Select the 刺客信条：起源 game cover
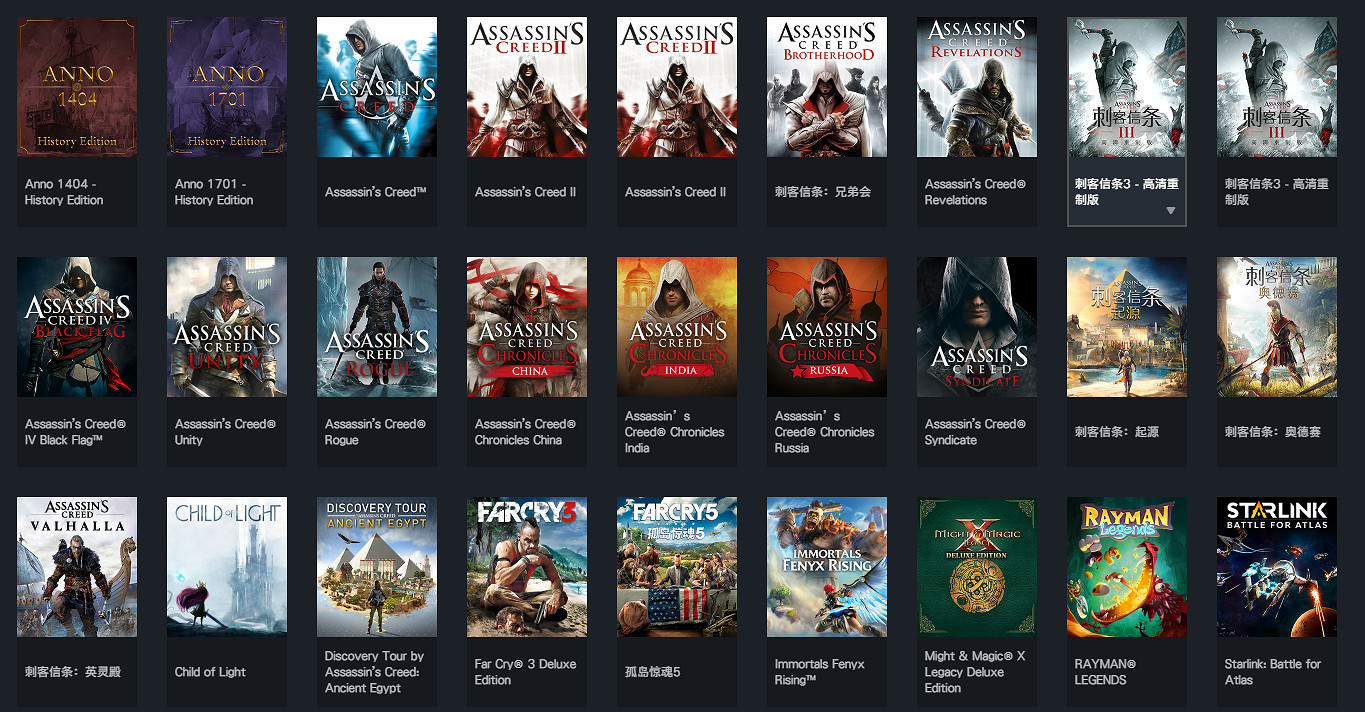 click(x=1127, y=327)
